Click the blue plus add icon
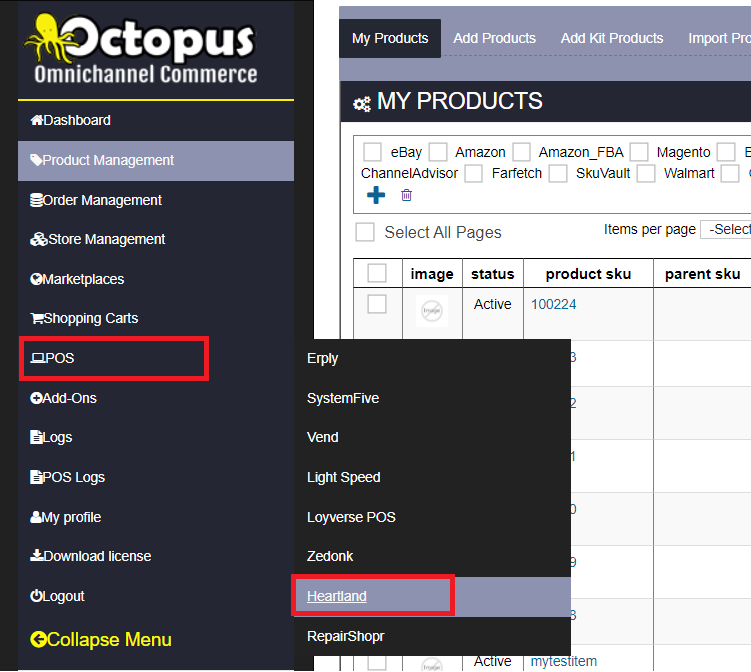Image resolution: width=751 pixels, height=672 pixels. [376, 195]
